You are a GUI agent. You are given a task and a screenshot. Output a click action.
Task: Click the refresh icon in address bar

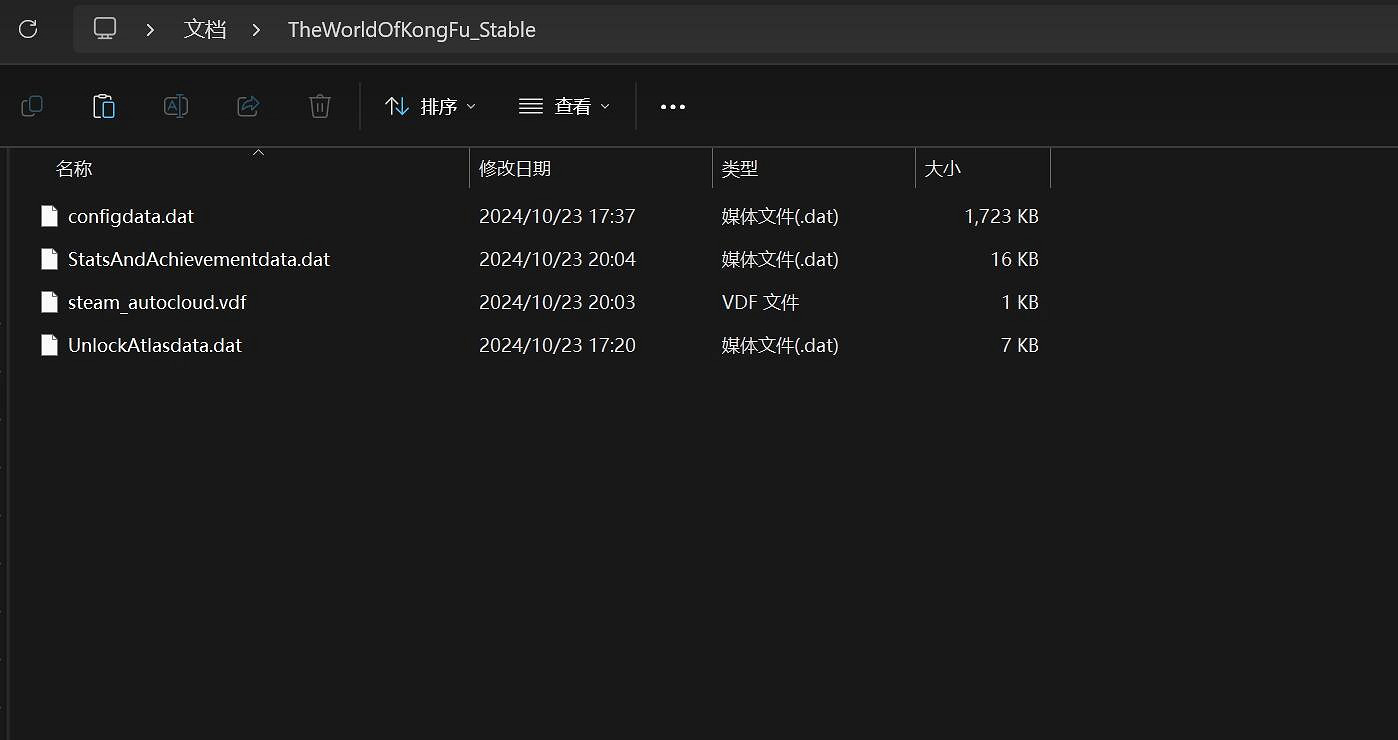pos(28,29)
